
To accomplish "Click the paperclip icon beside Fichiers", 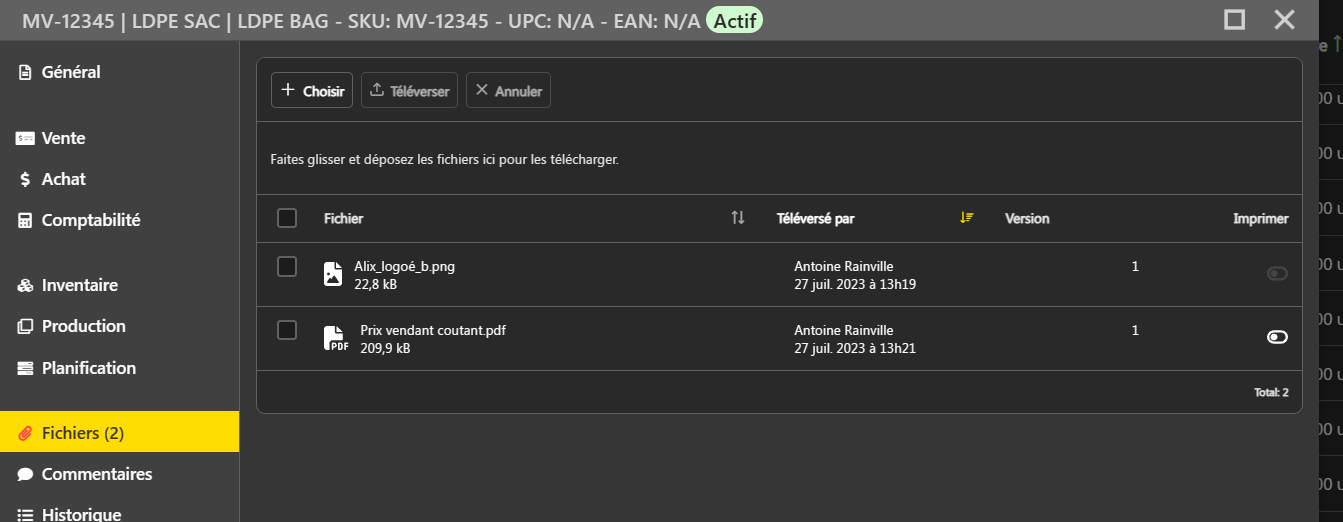I will click(26, 433).
